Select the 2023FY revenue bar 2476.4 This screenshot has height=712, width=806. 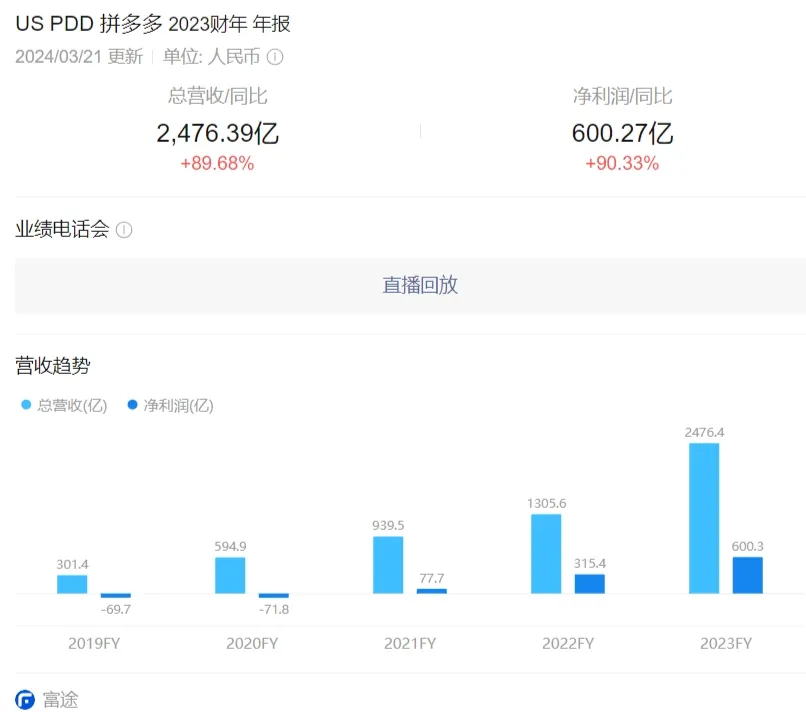point(704,518)
